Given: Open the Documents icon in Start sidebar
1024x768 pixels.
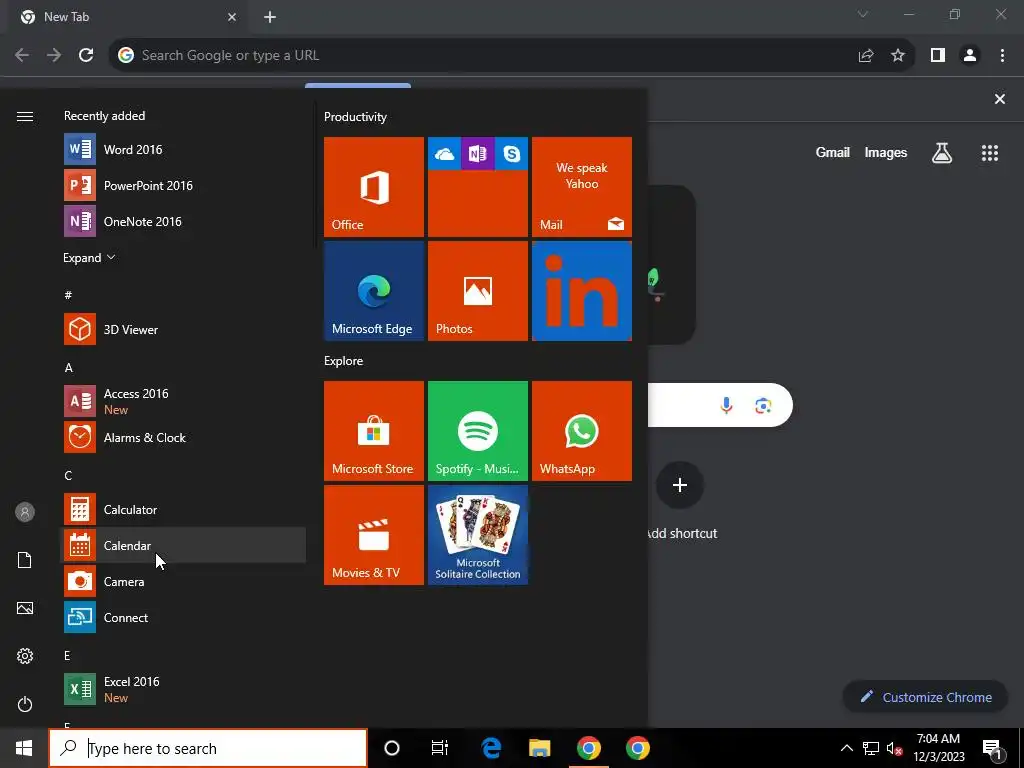Looking at the screenshot, I should (x=25, y=560).
